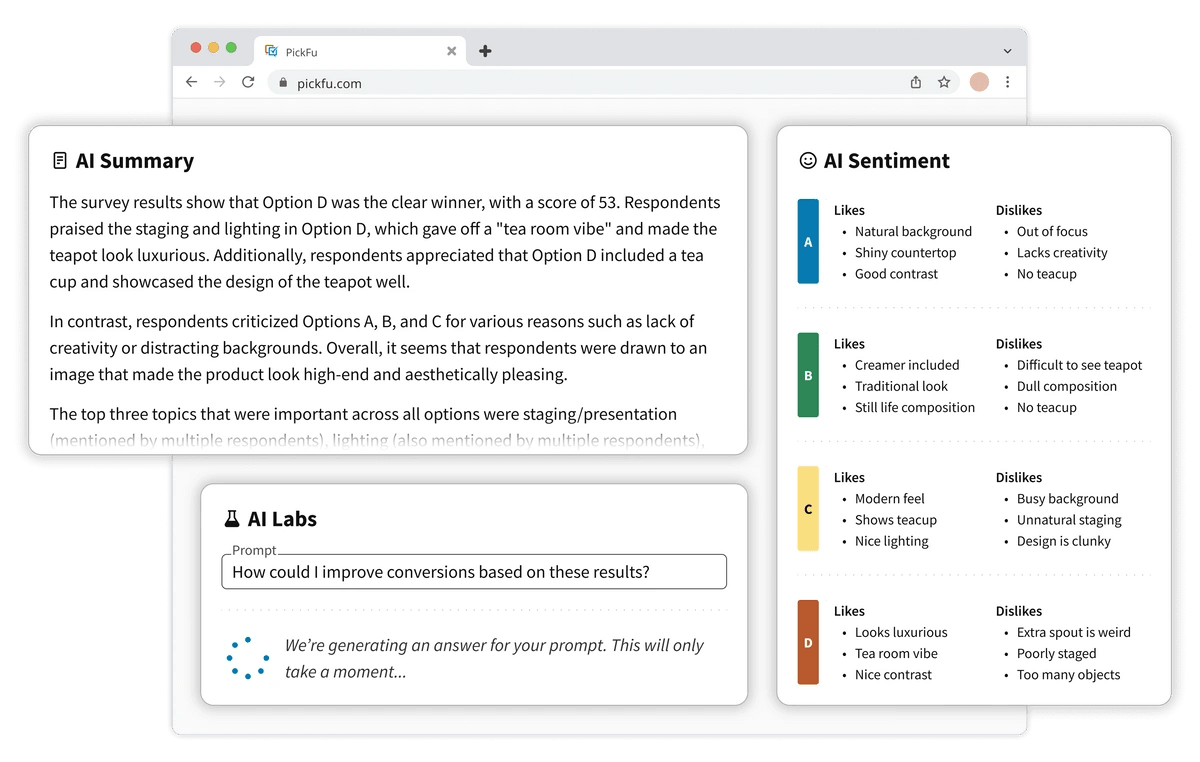Select Option A's blue badge
Viewport: 1200px width, 762px height.
coord(808,241)
